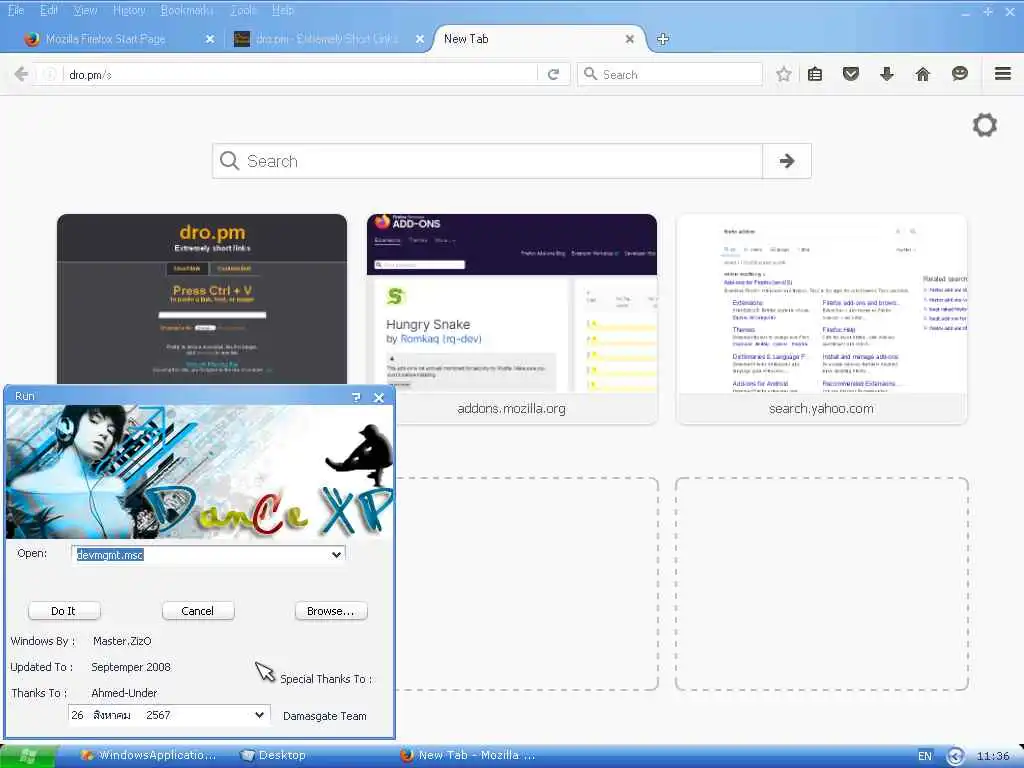Open the Help menu
1024x768 pixels.
[283, 10]
